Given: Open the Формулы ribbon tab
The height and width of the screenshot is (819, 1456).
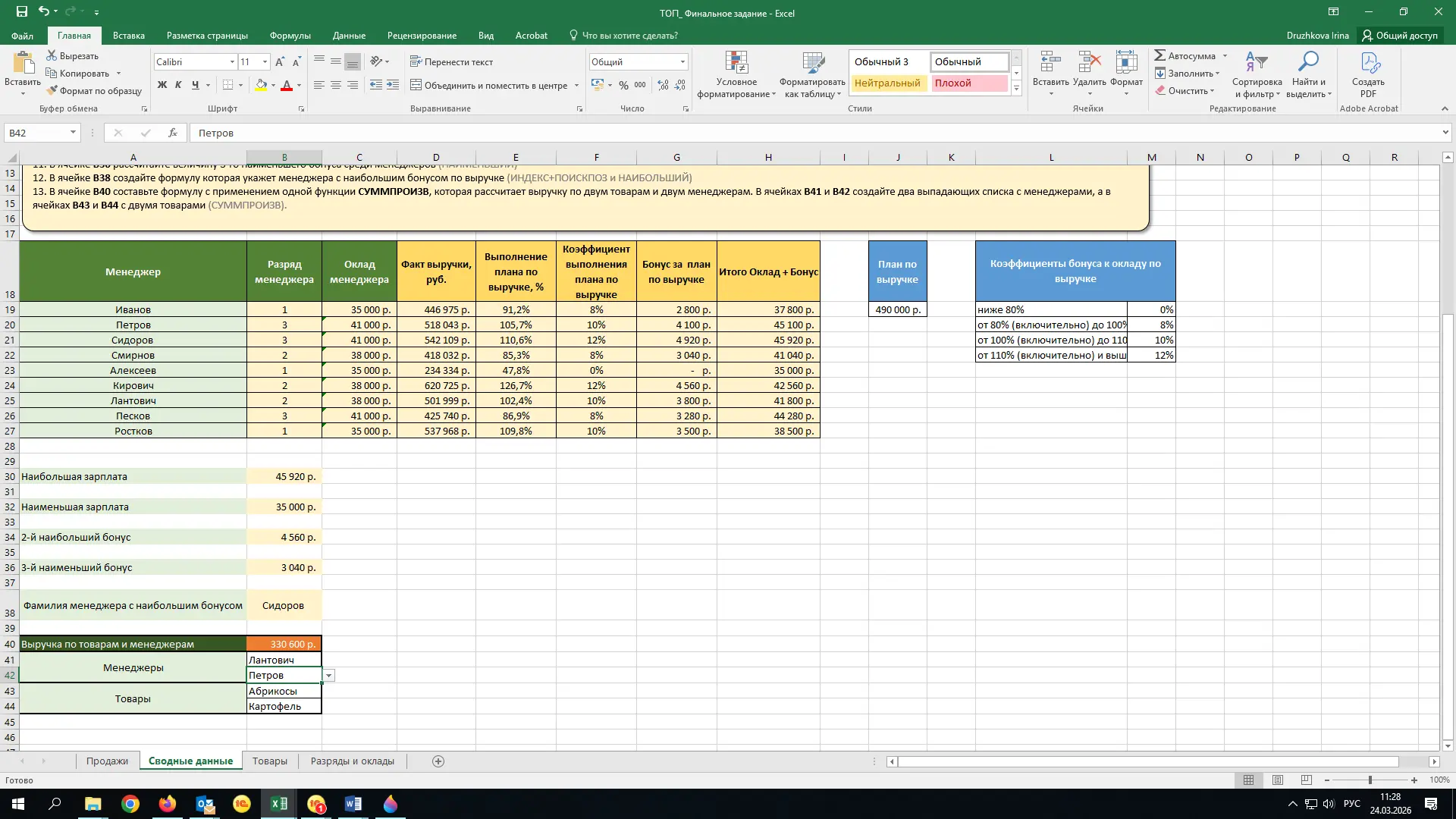Looking at the screenshot, I should pyautogui.click(x=290, y=36).
